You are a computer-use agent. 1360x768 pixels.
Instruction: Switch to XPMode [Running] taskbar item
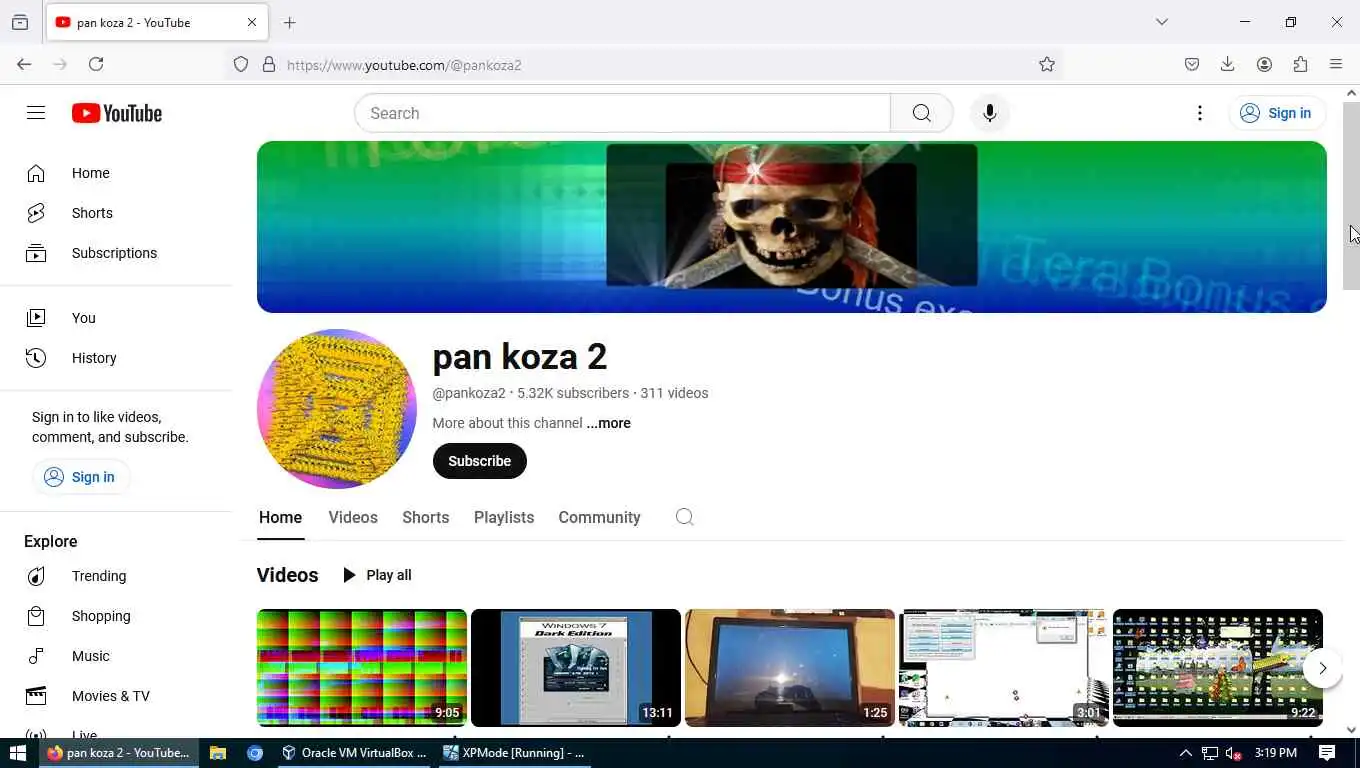click(516, 753)
